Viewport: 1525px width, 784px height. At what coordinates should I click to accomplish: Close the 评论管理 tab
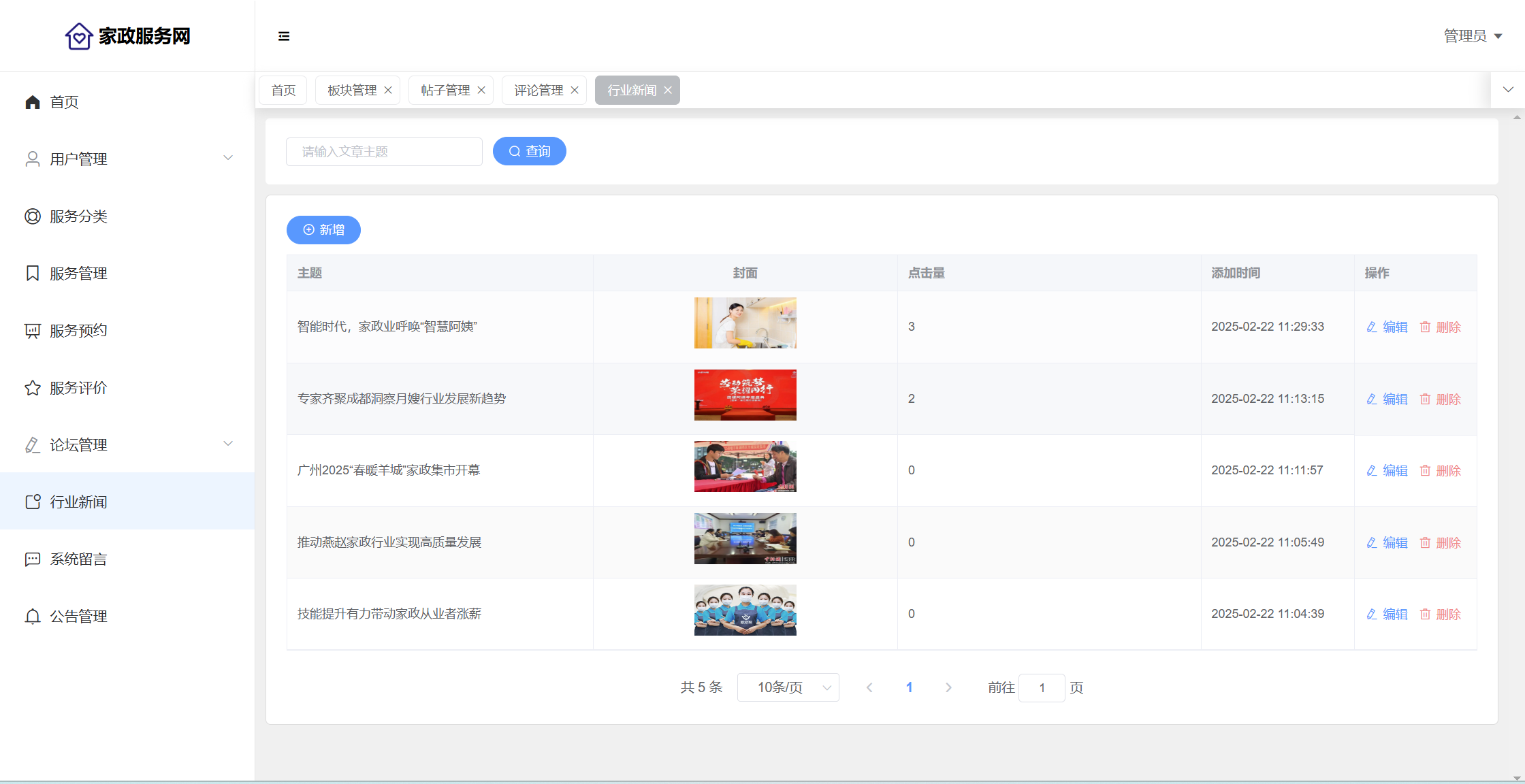(x=575, y=91)
